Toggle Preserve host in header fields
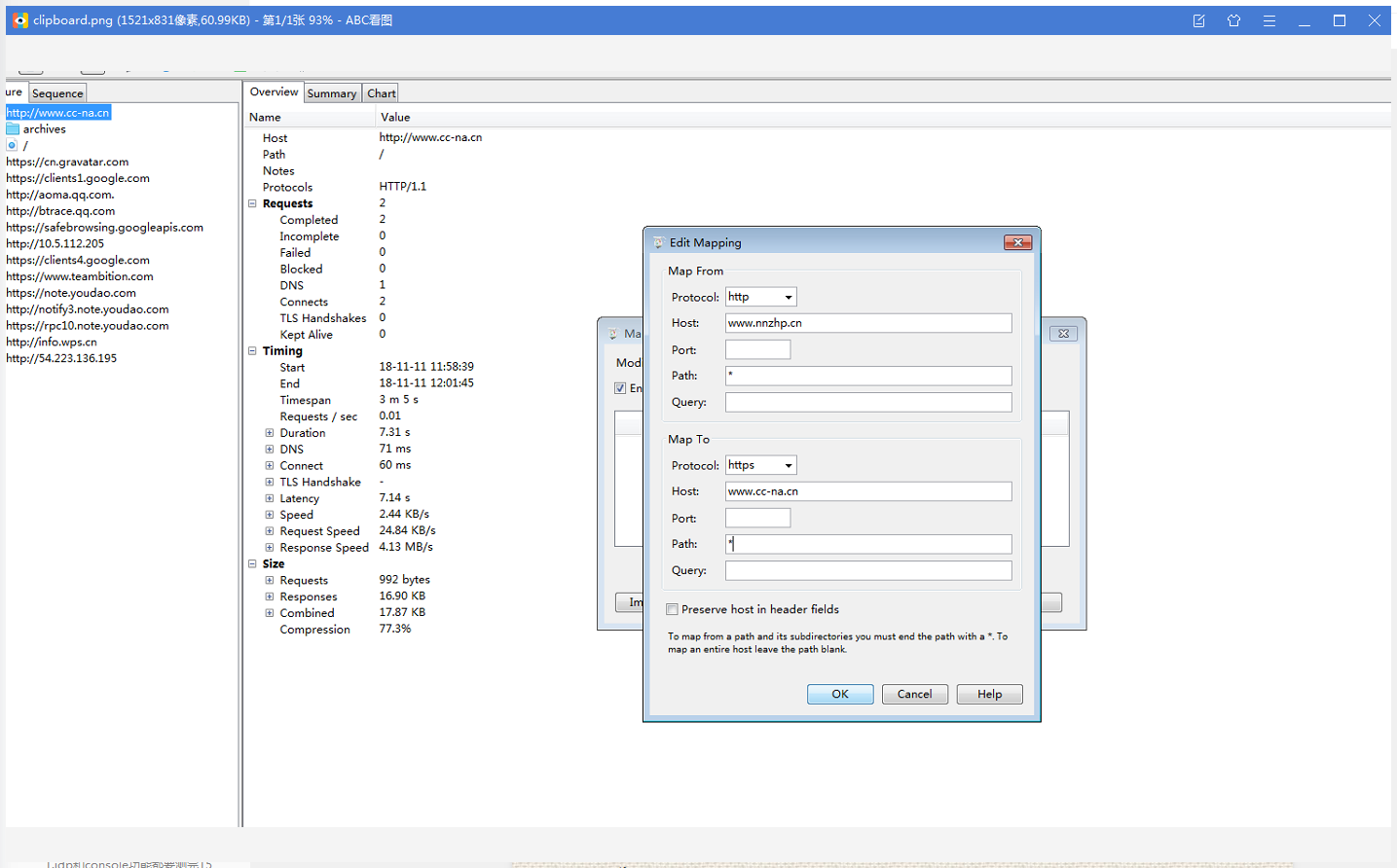This screenshot has width=1397, height=868. pyautogui.click(x=672, y=609)
